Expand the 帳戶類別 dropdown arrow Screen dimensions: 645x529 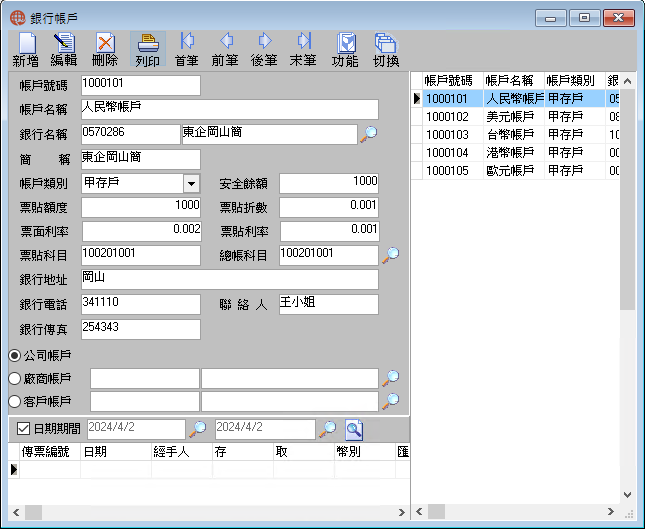191,183
